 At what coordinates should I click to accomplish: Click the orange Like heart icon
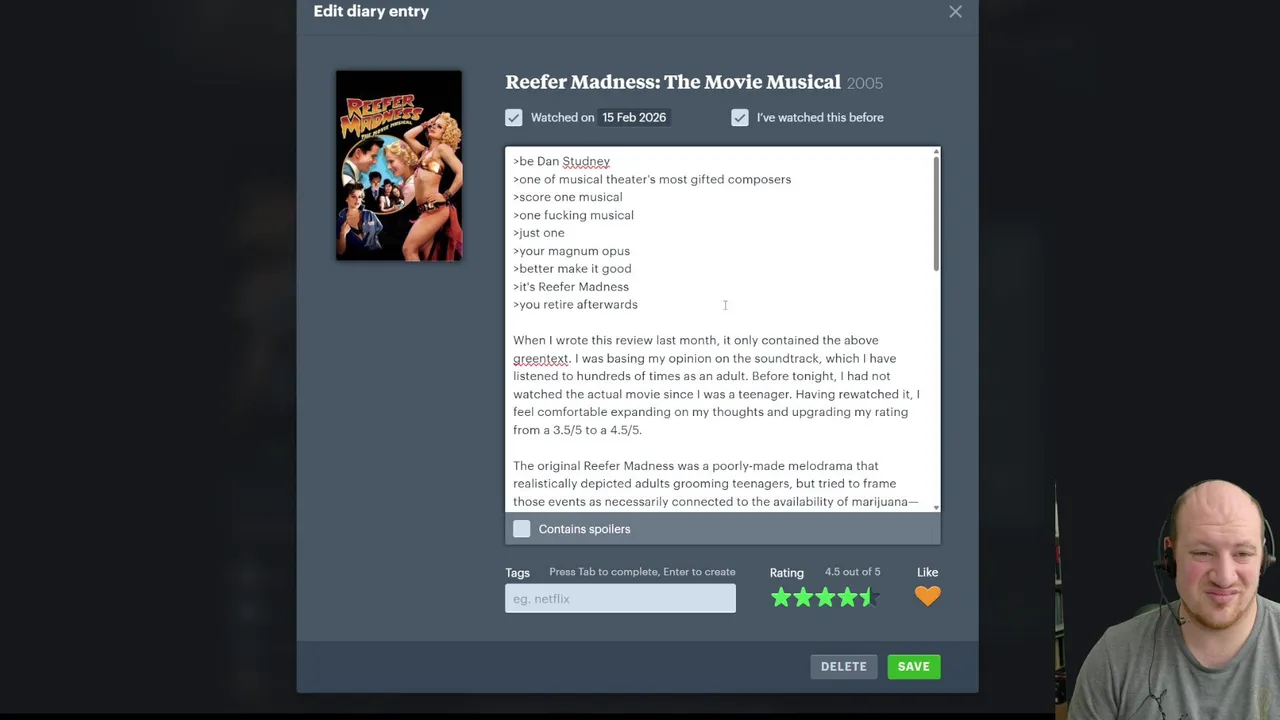[x=927, y=597]
